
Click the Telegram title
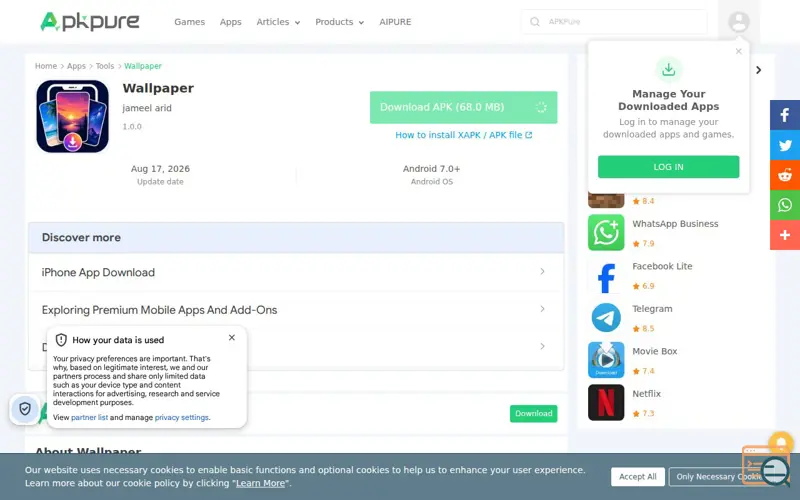[652, 309]
